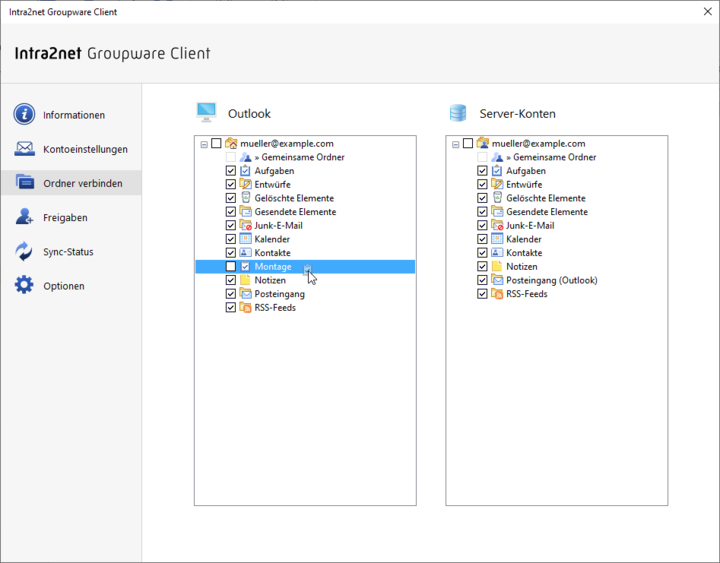Viewport: 720px width, 563px height.
Task: Click Entwürfe drafts icon in Outlook tree
Action: pyautogui.click(x=246, y=184)
